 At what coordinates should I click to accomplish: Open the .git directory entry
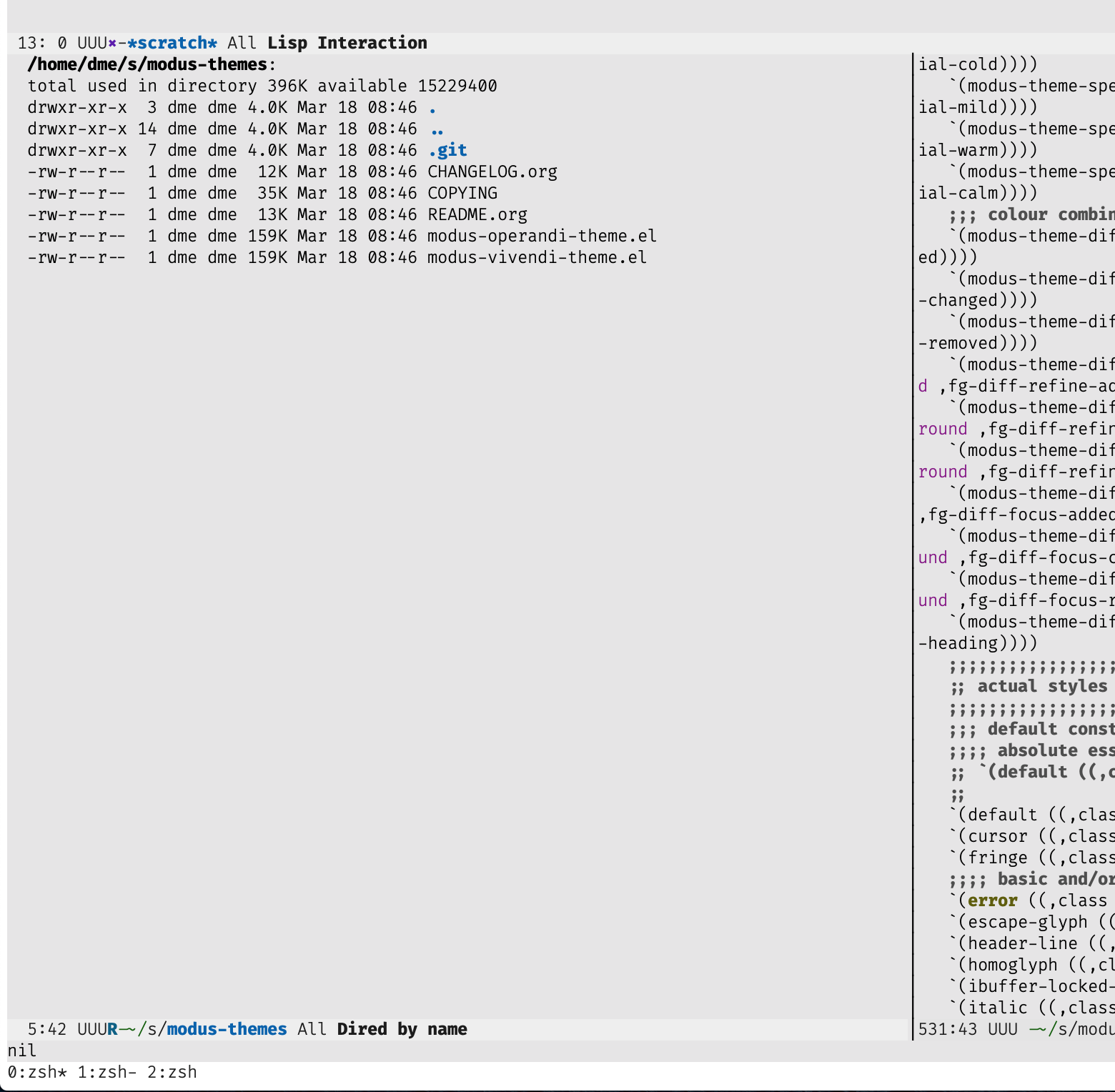(x=447, y=150)
